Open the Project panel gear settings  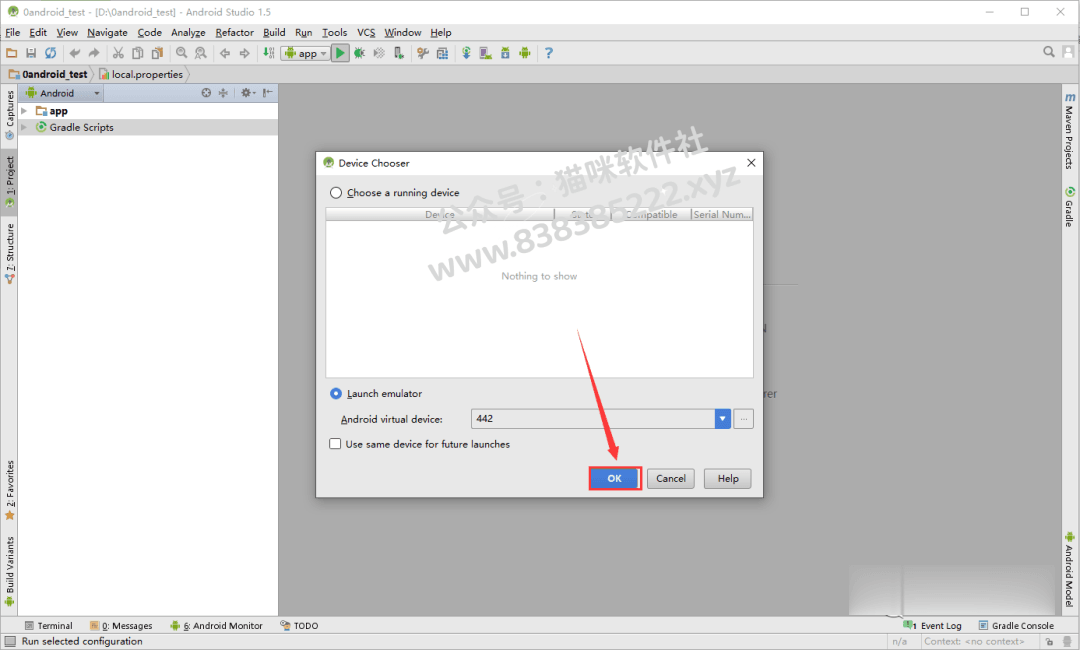[x=247, y=93]
